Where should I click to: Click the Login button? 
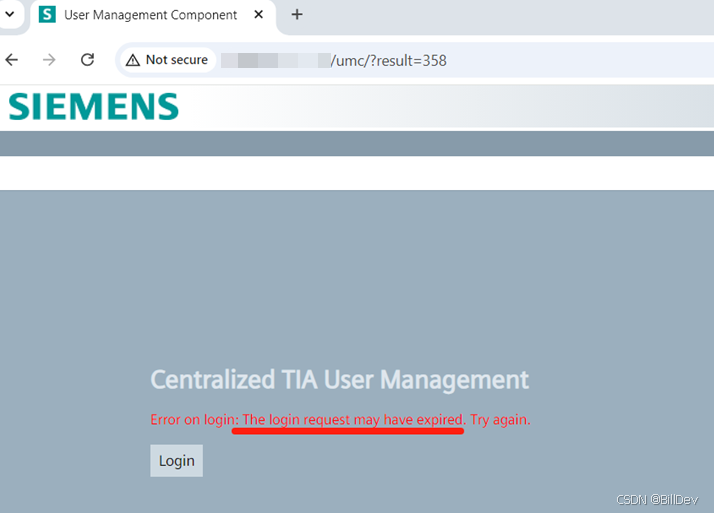pyautogui.click(x=176, y=461)
